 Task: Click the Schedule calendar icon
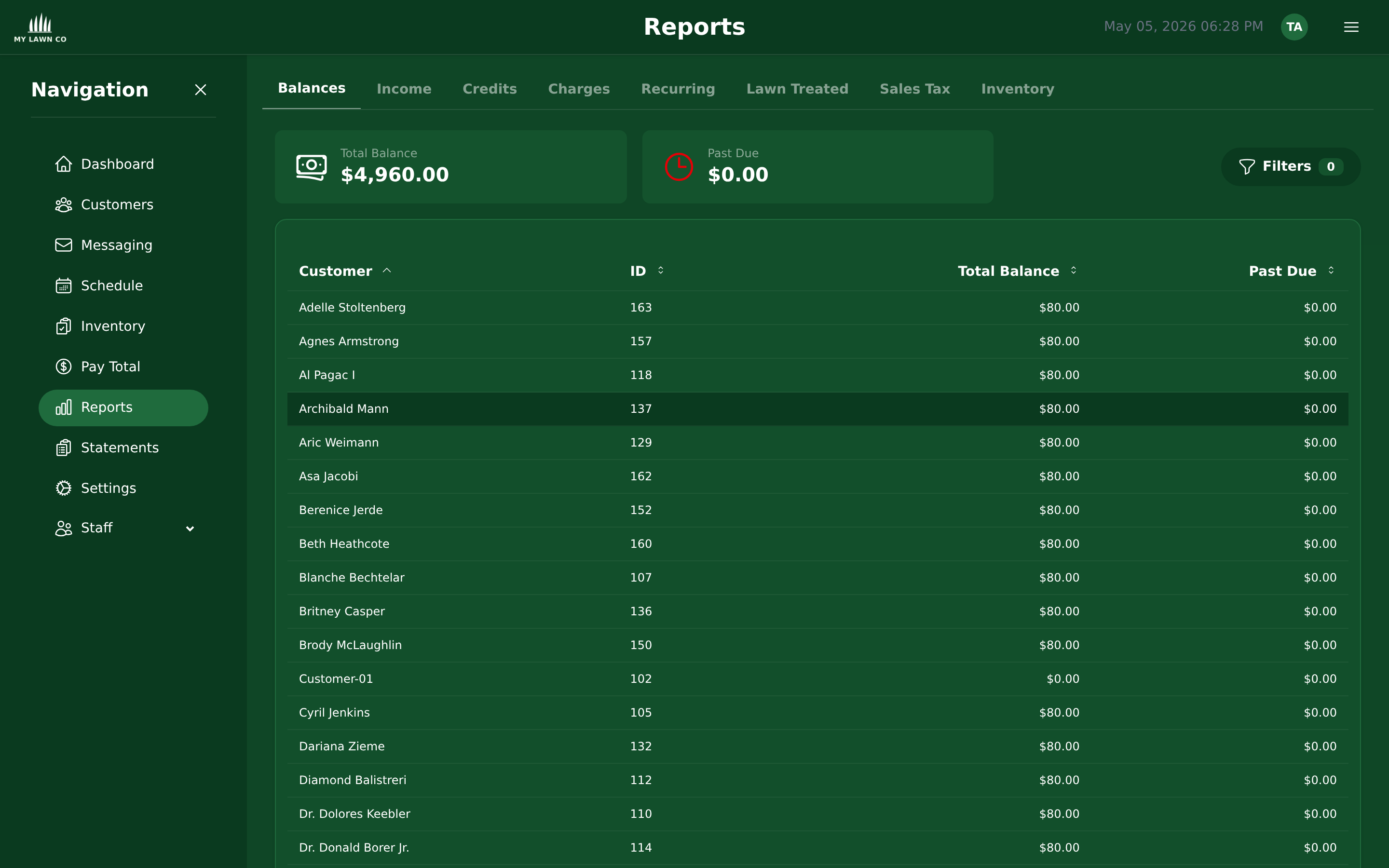64,285
